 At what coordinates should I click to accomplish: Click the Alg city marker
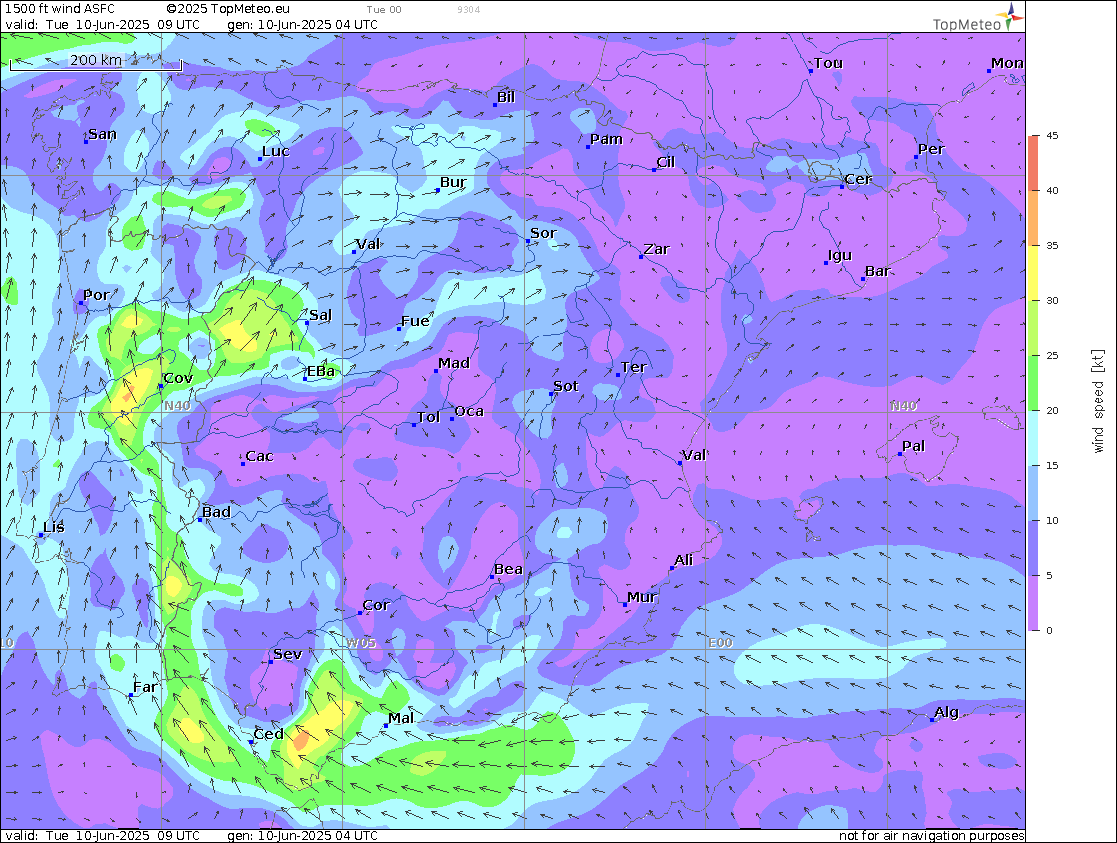point(932,720)
